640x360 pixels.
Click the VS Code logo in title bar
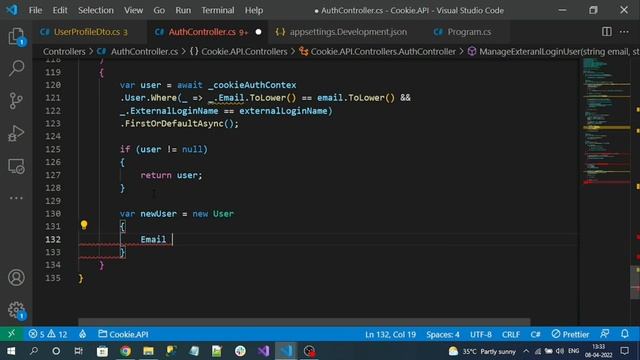(x=11, y=10)
